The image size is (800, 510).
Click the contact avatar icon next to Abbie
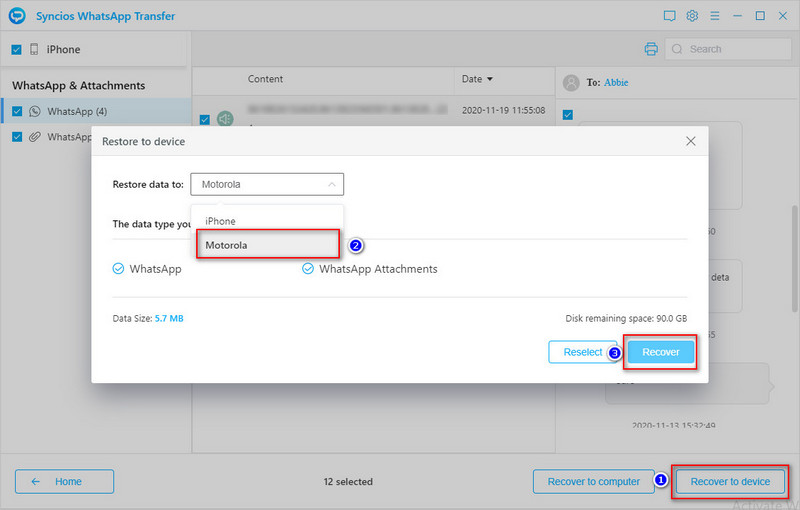[x=571, y=83]
